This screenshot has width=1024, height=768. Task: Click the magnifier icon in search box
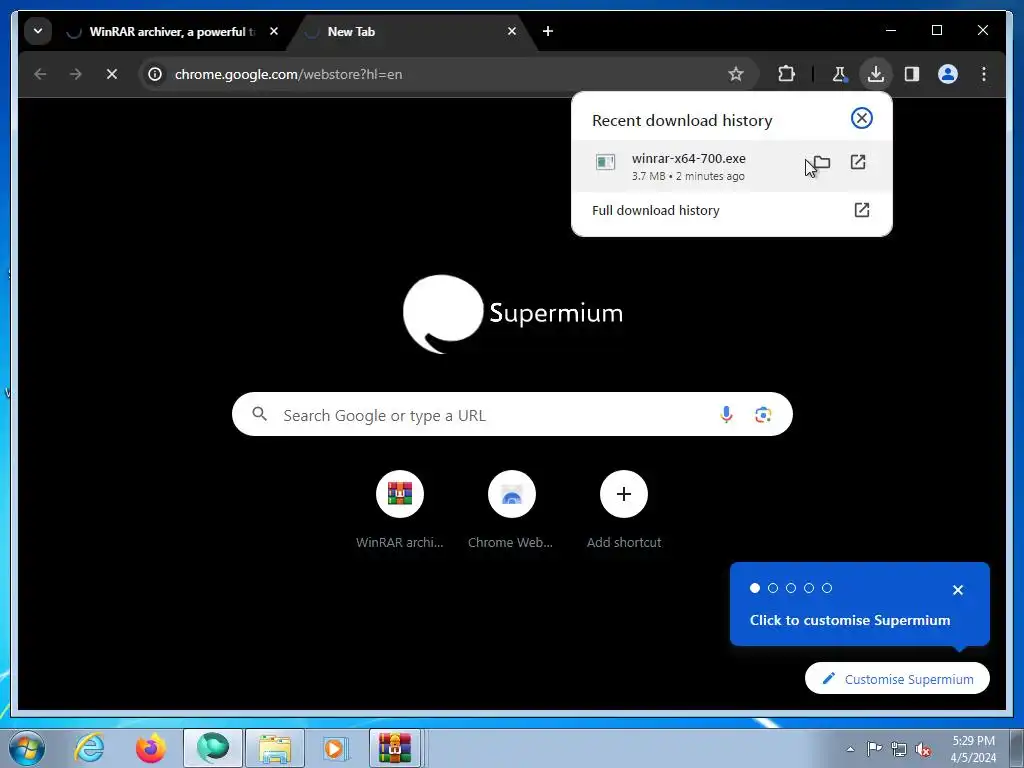pyautogui.click(x=259, y=414)
